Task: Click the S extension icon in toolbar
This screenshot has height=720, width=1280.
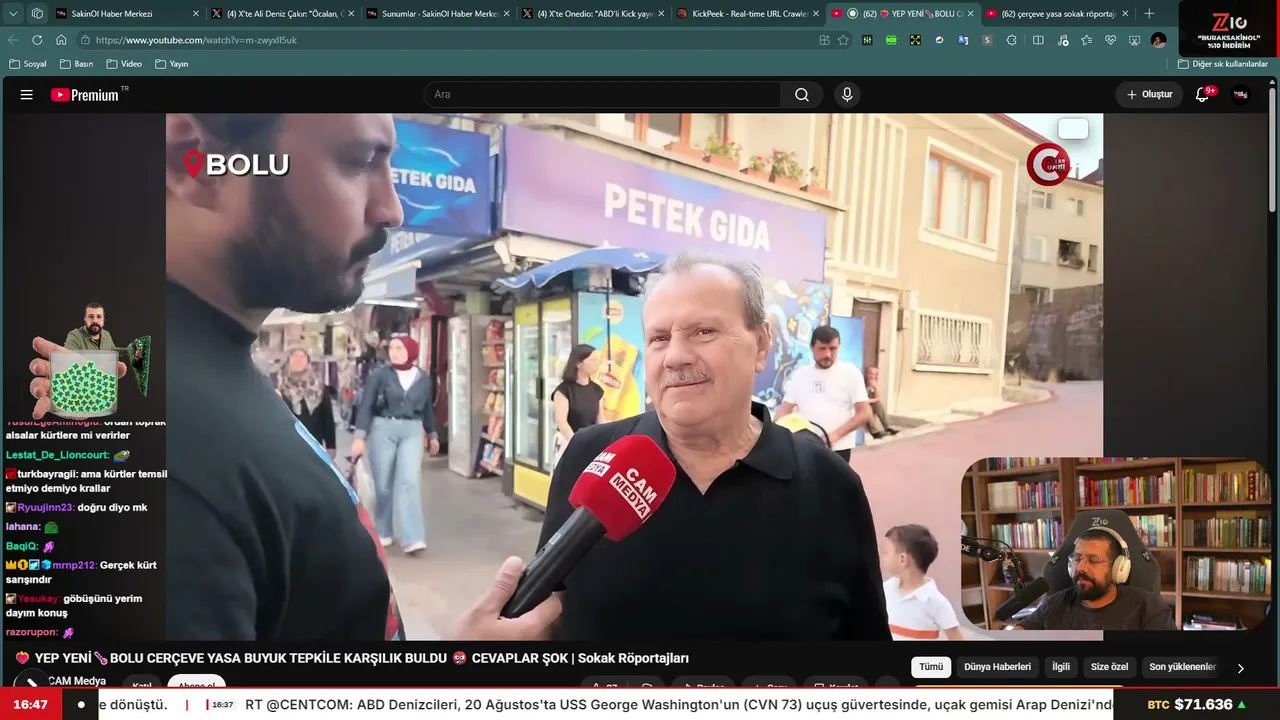Action: [988, 40]
